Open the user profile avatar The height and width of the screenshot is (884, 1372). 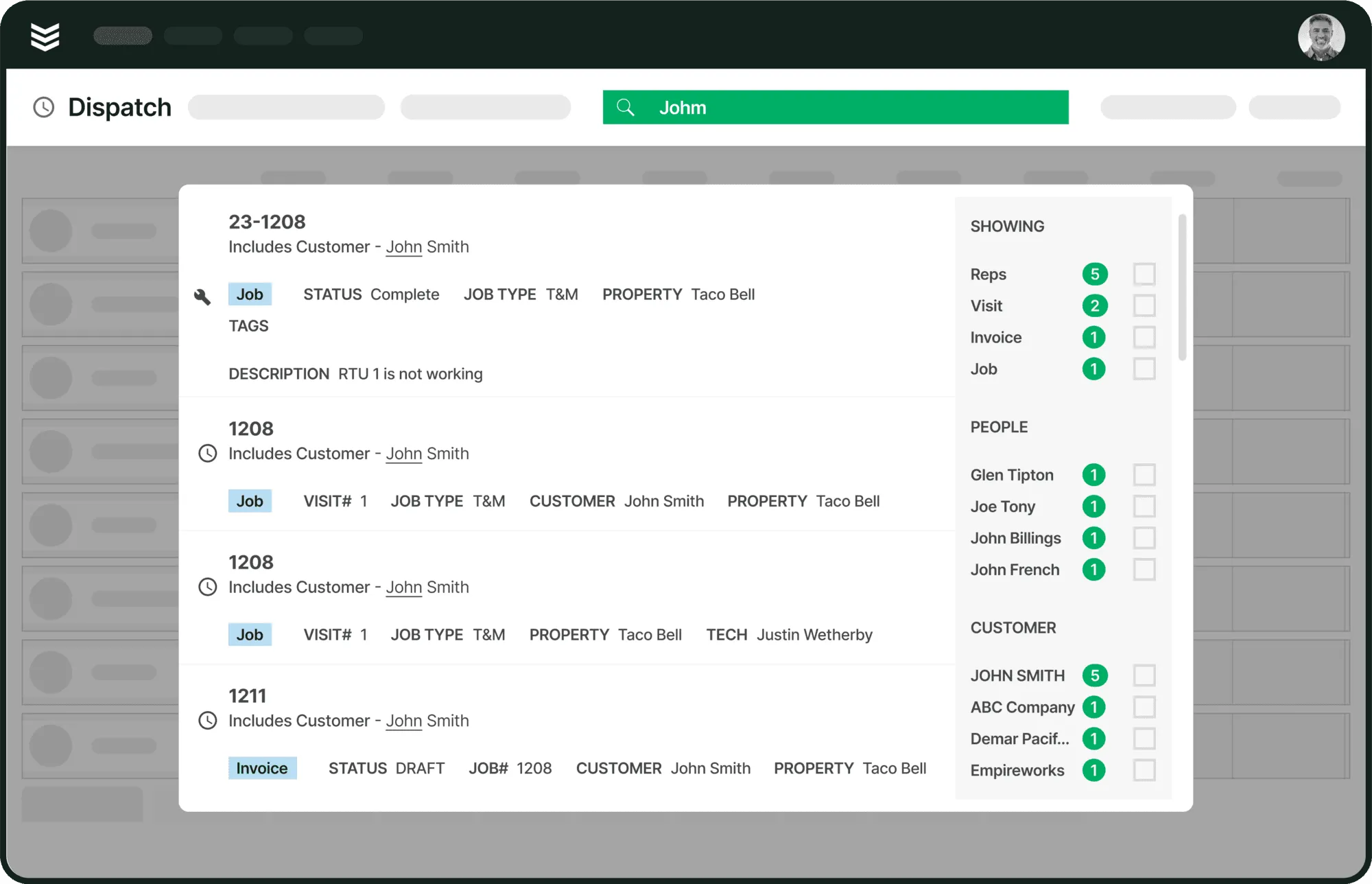click(x=1321, y=37)
